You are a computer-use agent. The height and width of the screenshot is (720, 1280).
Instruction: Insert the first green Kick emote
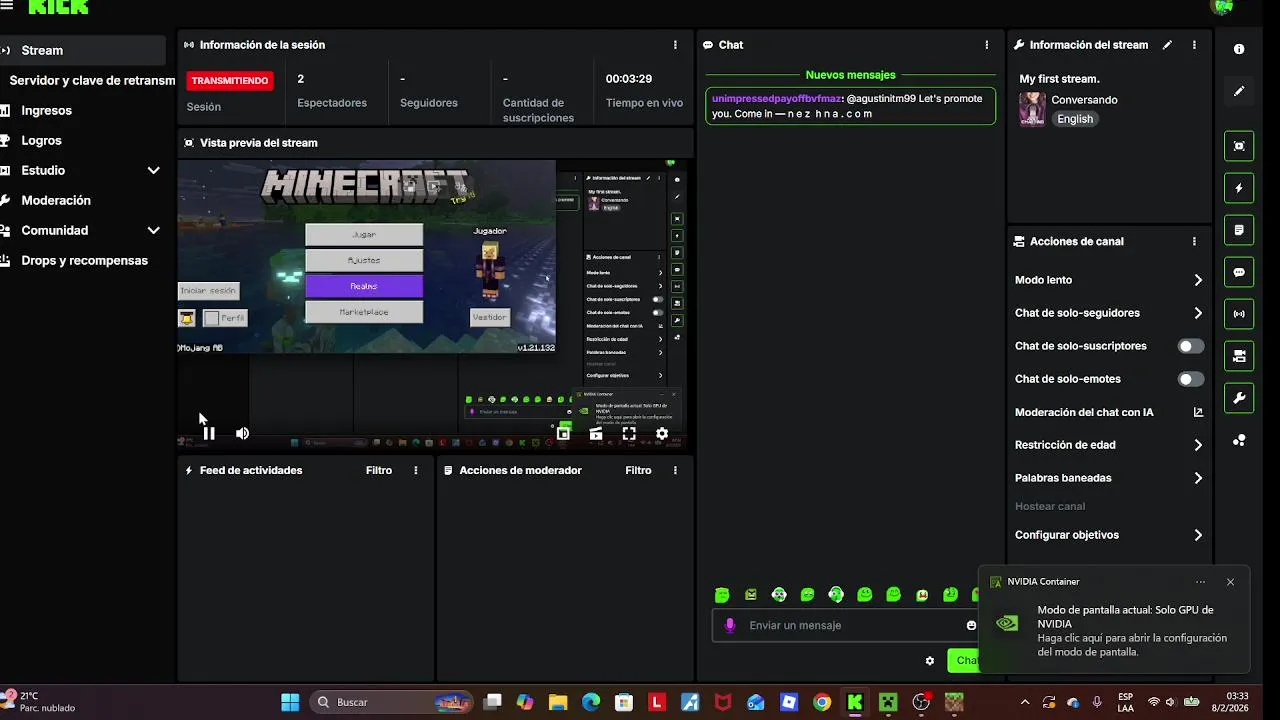click(722, 595)
